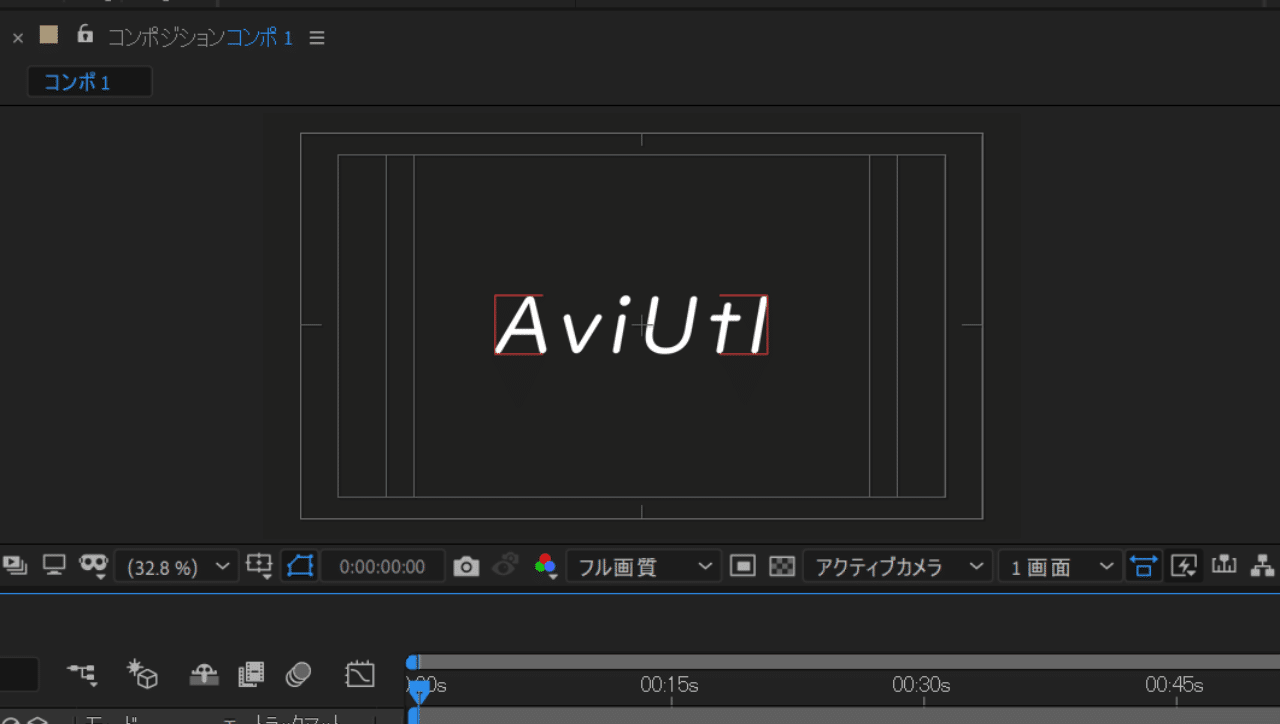Click the timeline search field
The image size is (1280, 724).
pyautogui.click(x=19, y=674)
